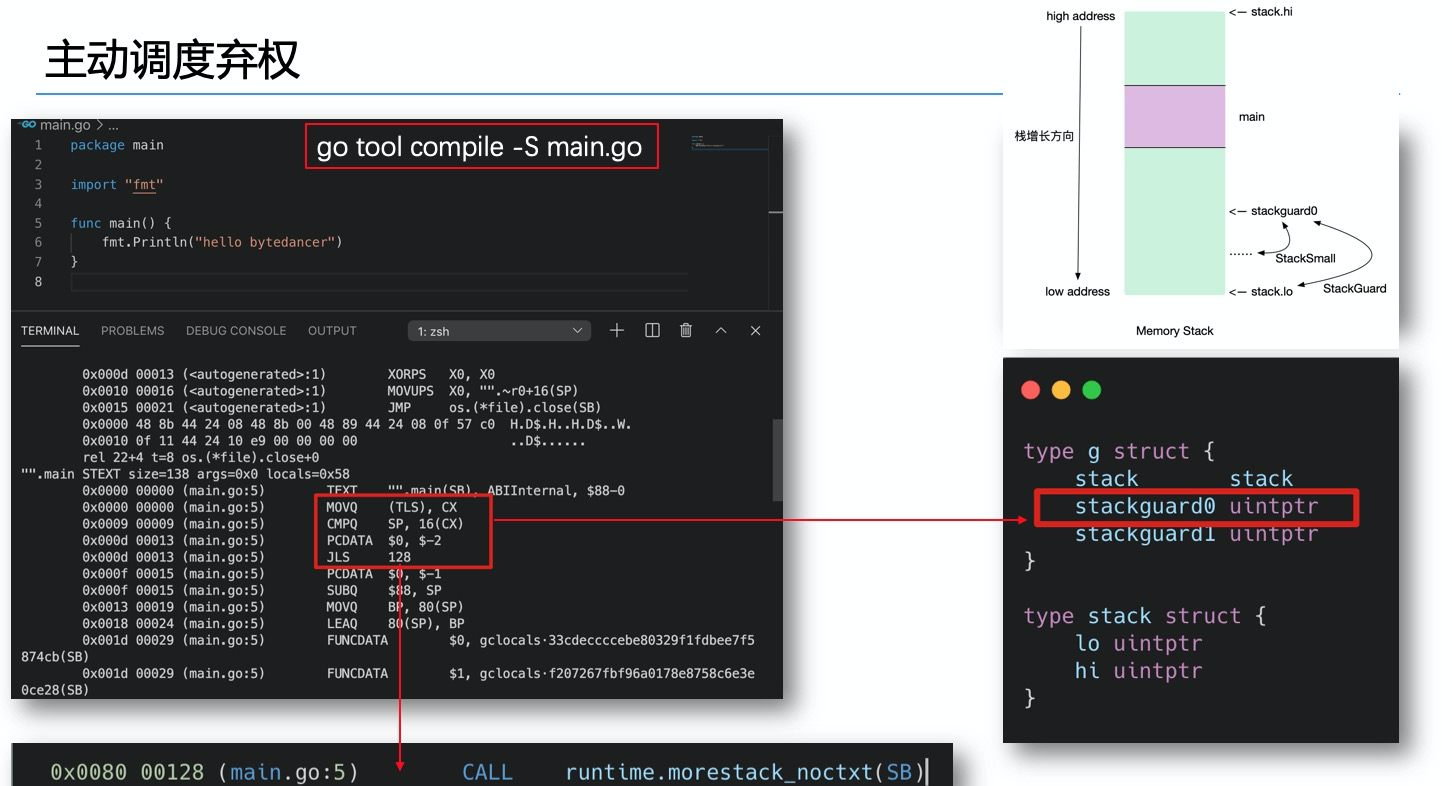Open the PROBLEMS panel tab

click(x=132, y=331)
